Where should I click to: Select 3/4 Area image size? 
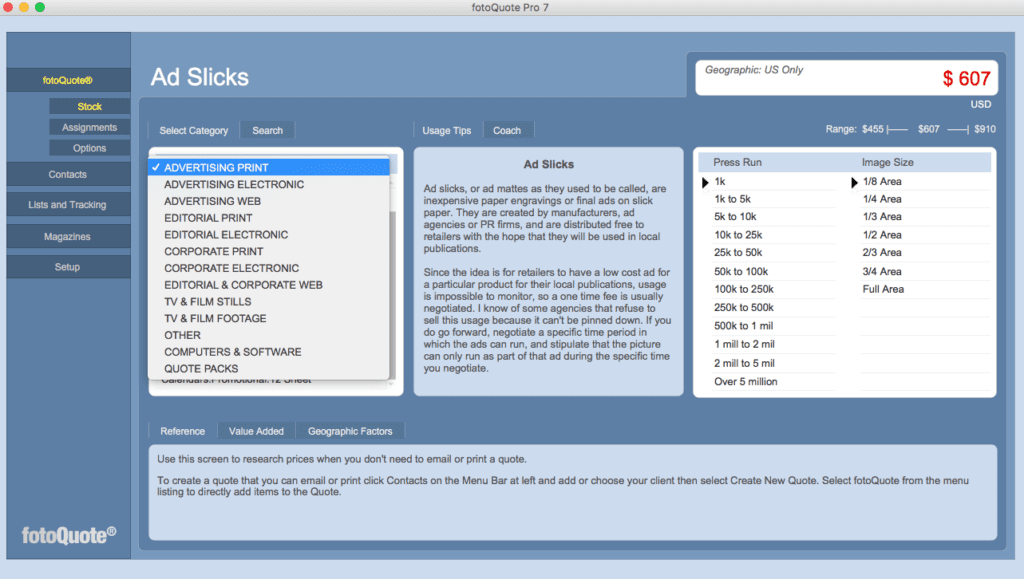click(882, 272)
